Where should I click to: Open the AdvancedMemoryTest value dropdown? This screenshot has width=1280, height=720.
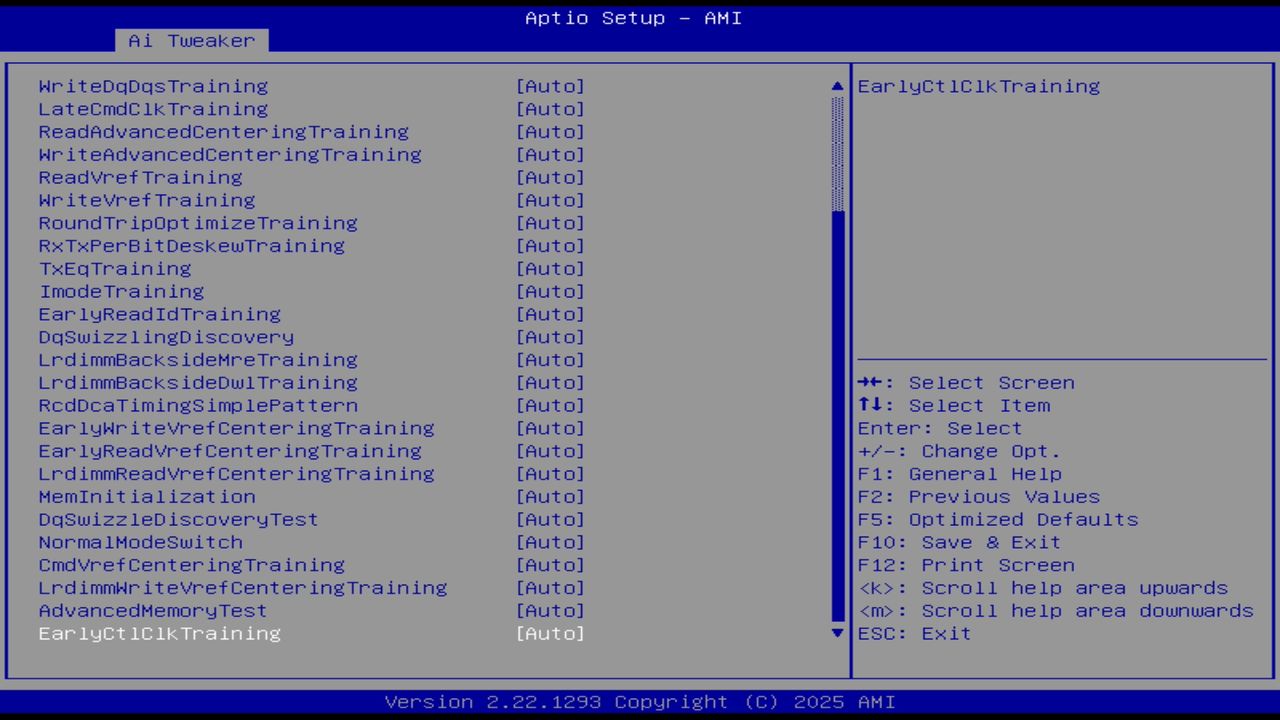click(550, 610)
